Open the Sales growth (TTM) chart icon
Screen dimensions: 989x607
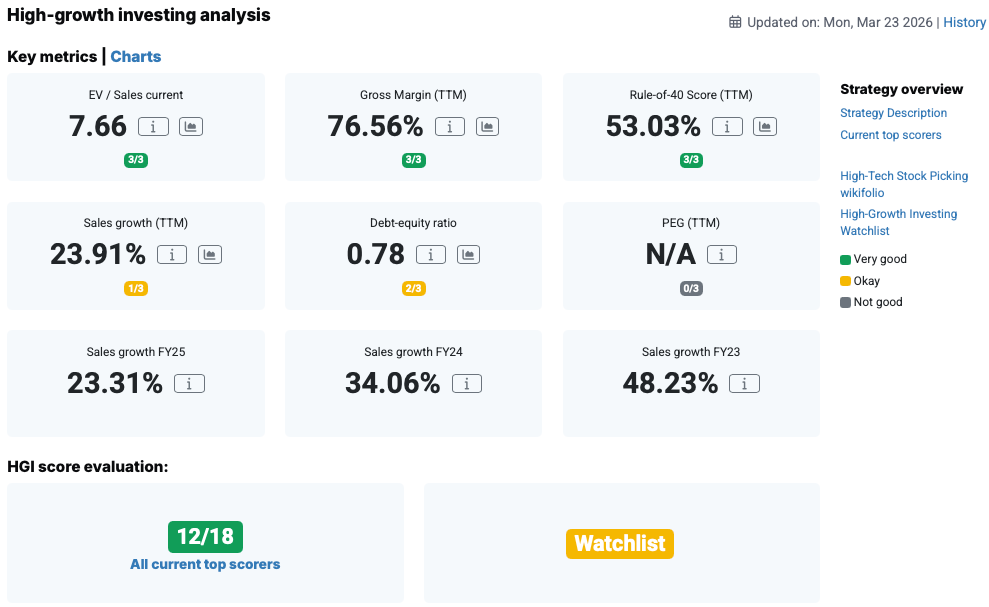click(209, 255)
